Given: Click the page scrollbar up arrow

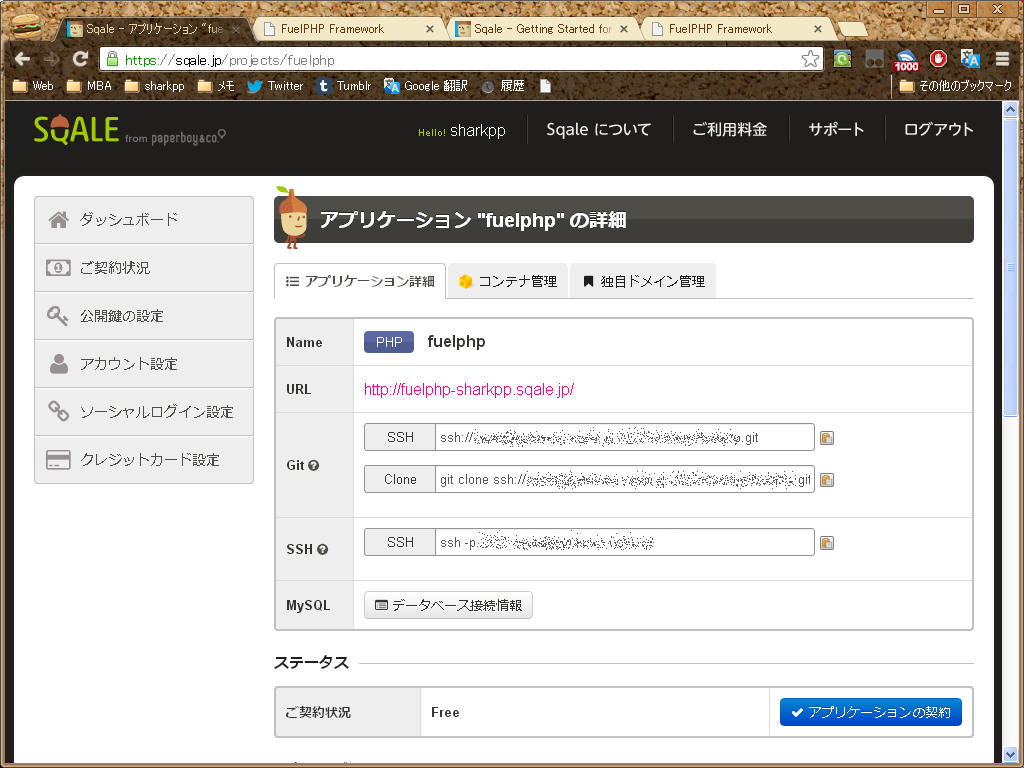Looking at the screenshot, I should (1010, 110).
